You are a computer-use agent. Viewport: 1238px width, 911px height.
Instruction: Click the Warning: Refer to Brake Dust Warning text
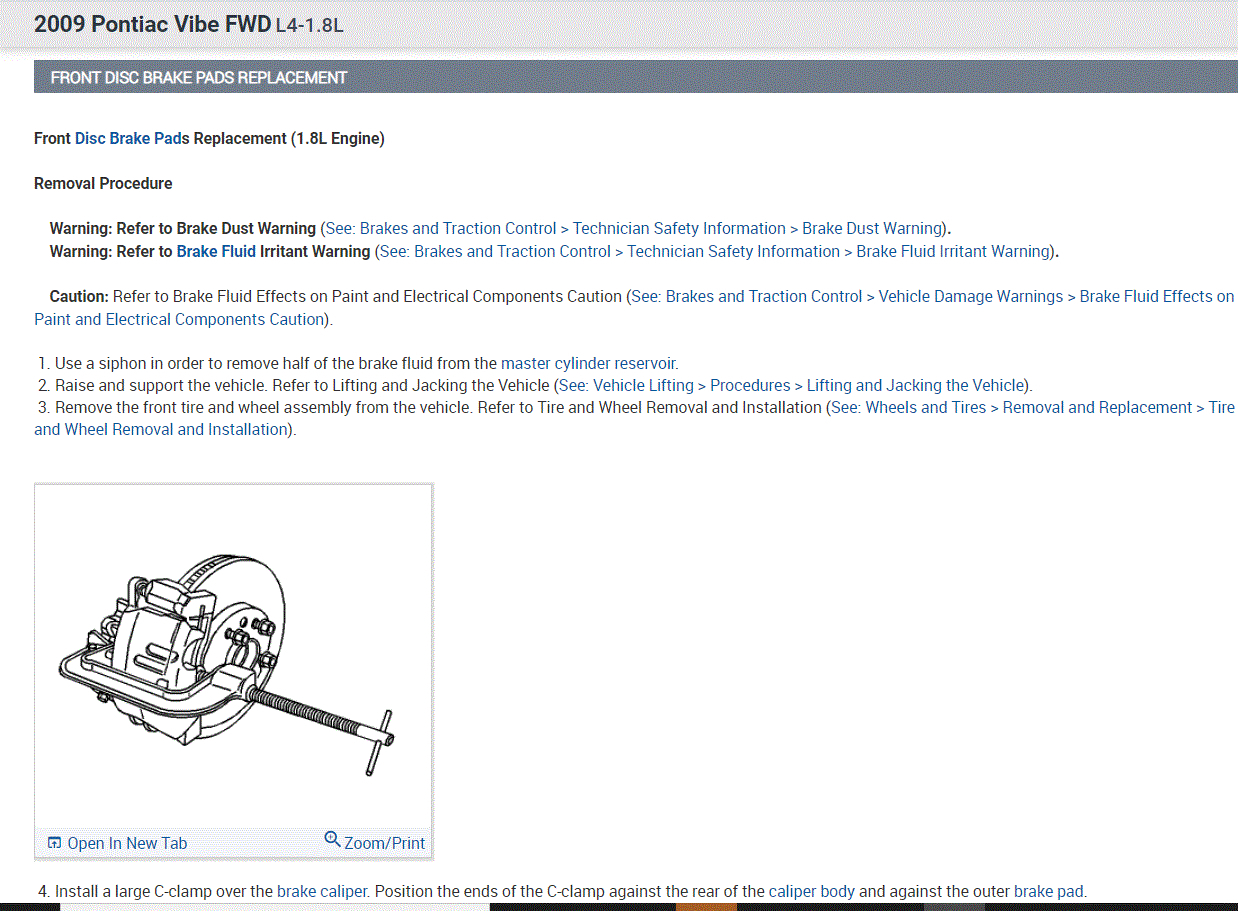point(183,228)
